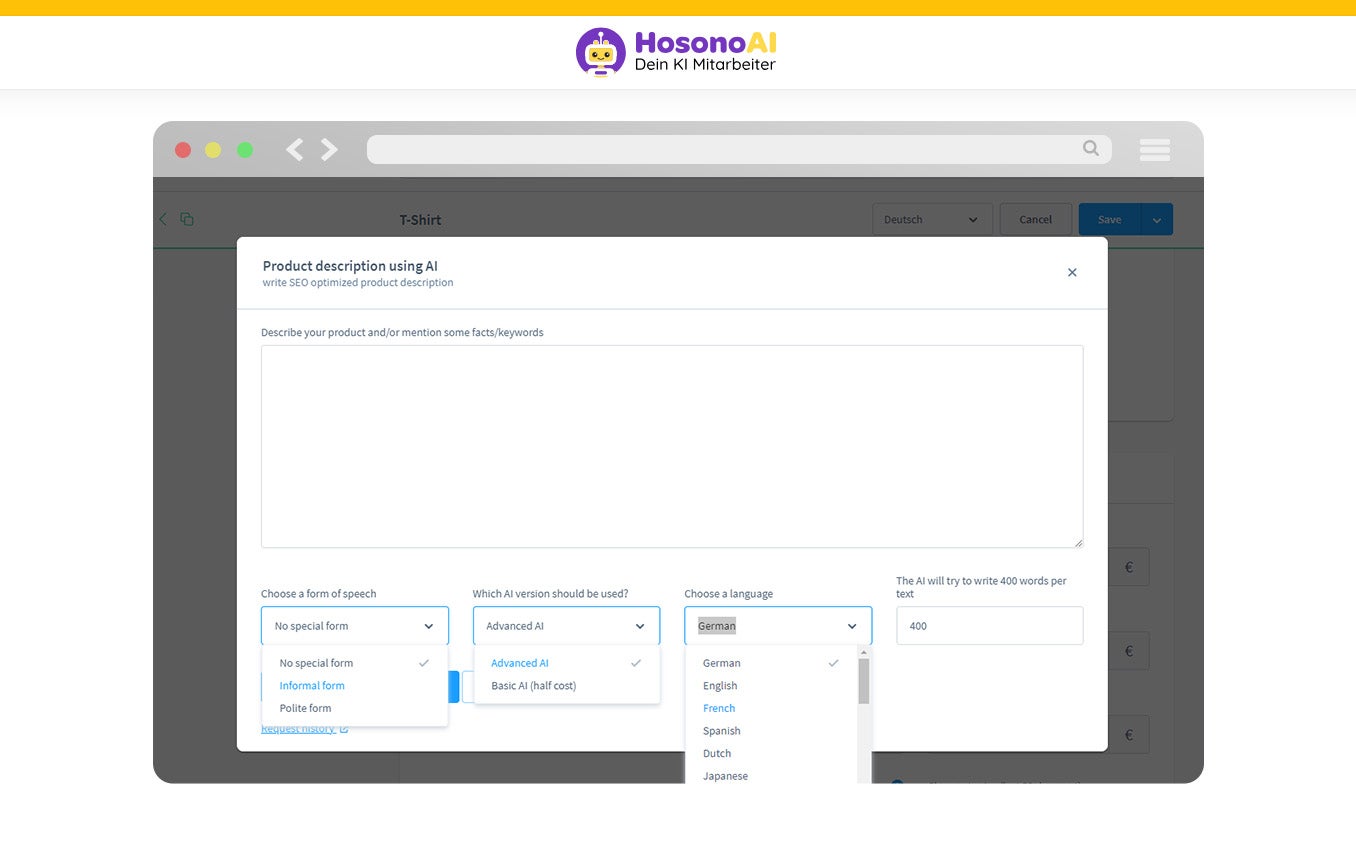
Task: Open the Choose a language dropdown
Action: pyautogui.click(x=778, y=626)
